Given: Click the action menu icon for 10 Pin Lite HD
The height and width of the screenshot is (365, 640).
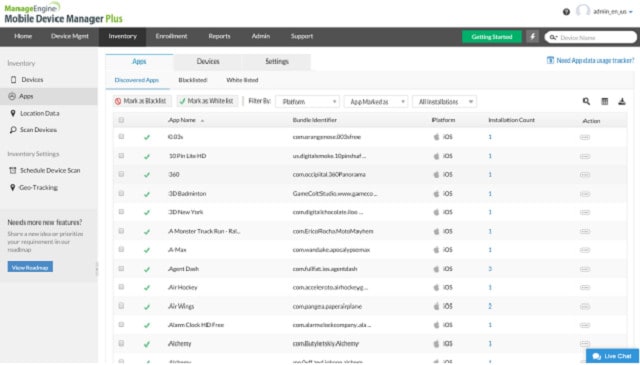Looking at the screenshot, I should [x=585, y=156].
